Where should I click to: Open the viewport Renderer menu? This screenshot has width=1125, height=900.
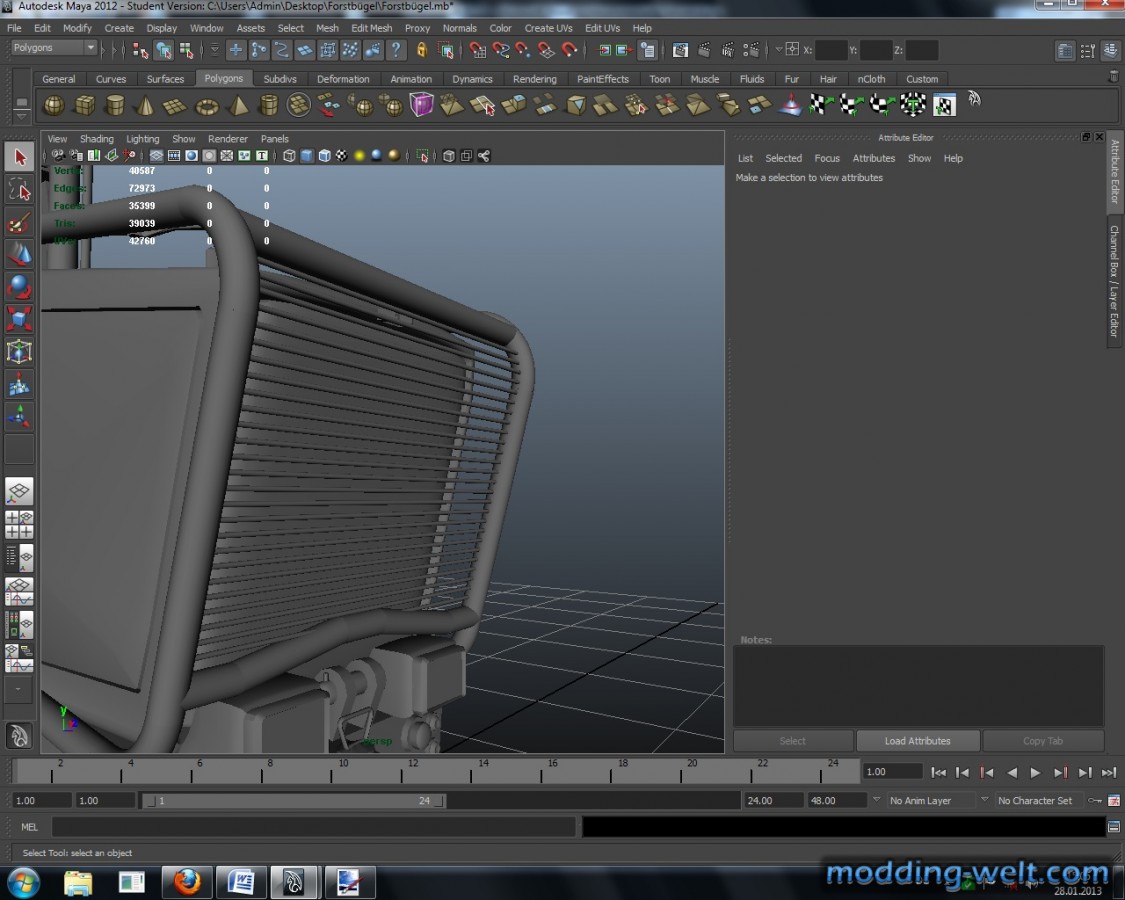click(227, 139)
